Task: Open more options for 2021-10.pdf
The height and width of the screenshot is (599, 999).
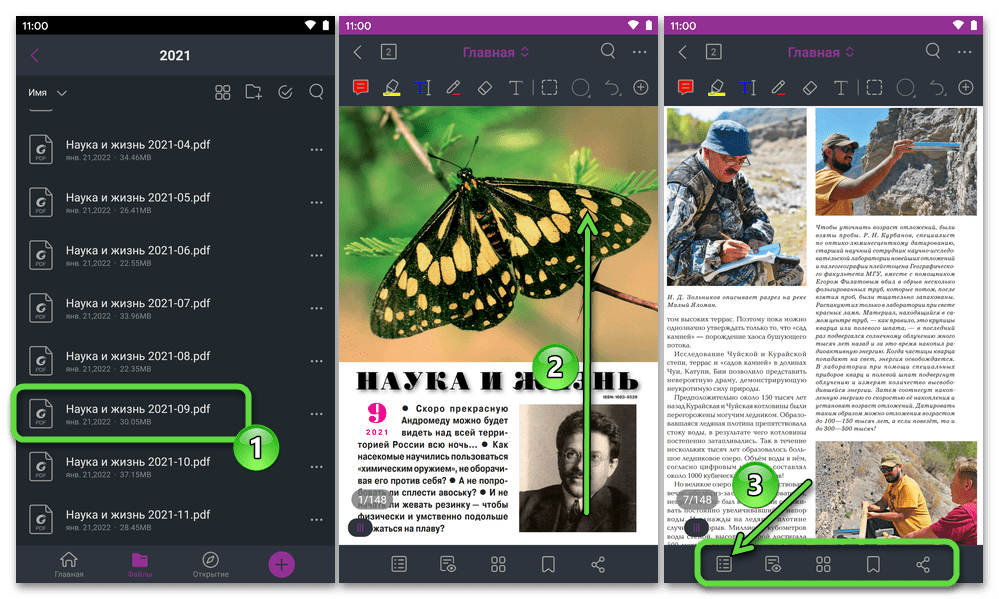Action: tap(316, 467)
